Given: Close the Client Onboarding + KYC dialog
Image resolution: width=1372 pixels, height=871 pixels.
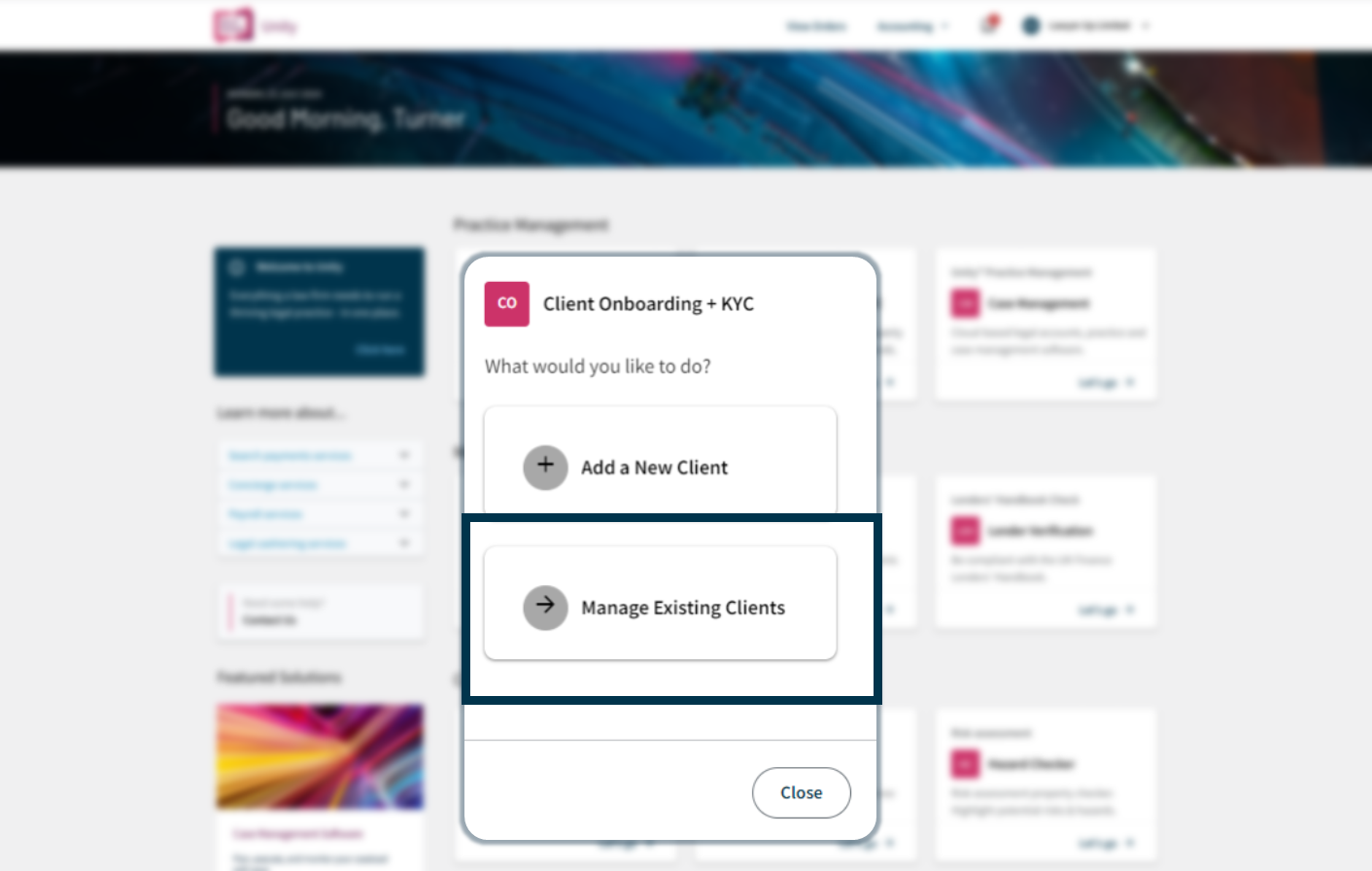Looking at the screenshot, I should 802,793.
